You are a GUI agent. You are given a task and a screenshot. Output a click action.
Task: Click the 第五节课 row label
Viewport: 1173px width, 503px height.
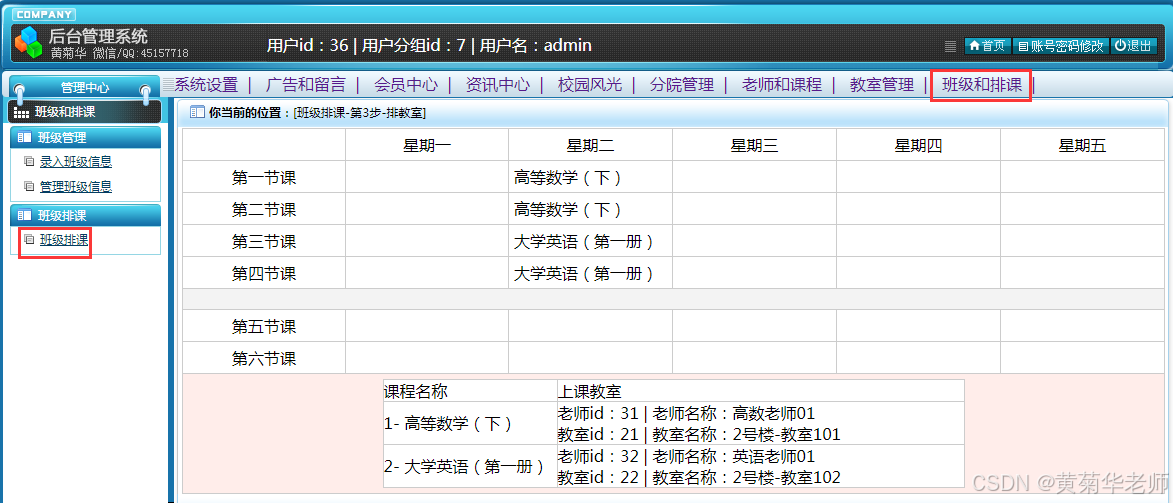[264, 326]
